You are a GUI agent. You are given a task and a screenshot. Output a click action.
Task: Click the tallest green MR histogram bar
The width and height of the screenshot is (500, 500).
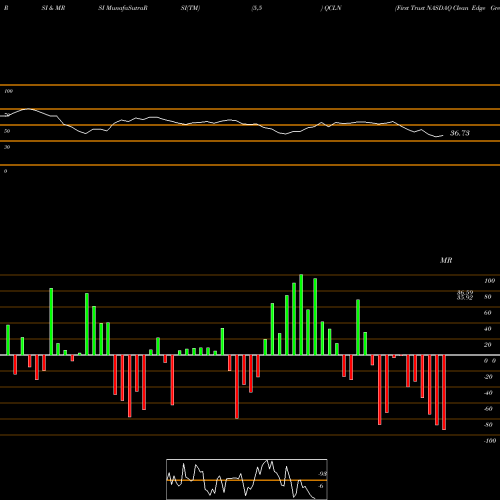pyautogui.click(x=301, y=315)
